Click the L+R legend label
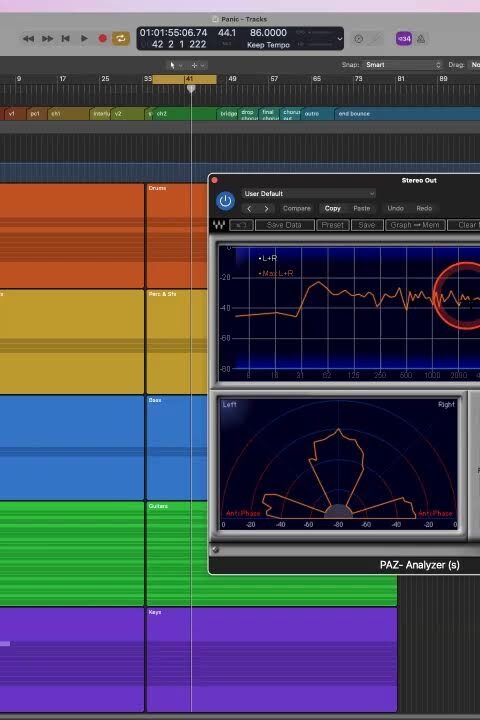Image resolution: width=480 pixels, height=720 pixels. [267, 259]
